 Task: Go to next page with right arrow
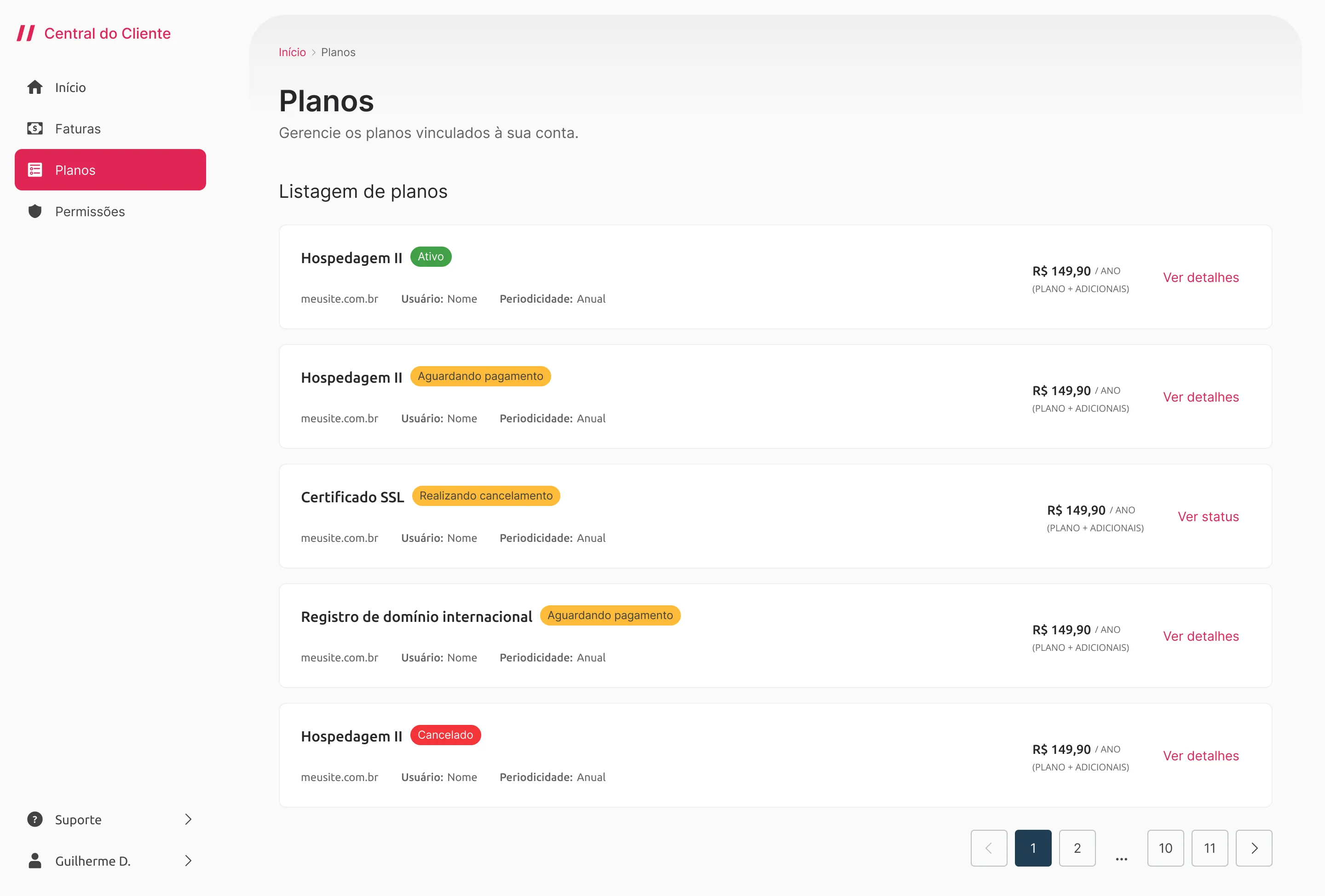point(1254,848)
